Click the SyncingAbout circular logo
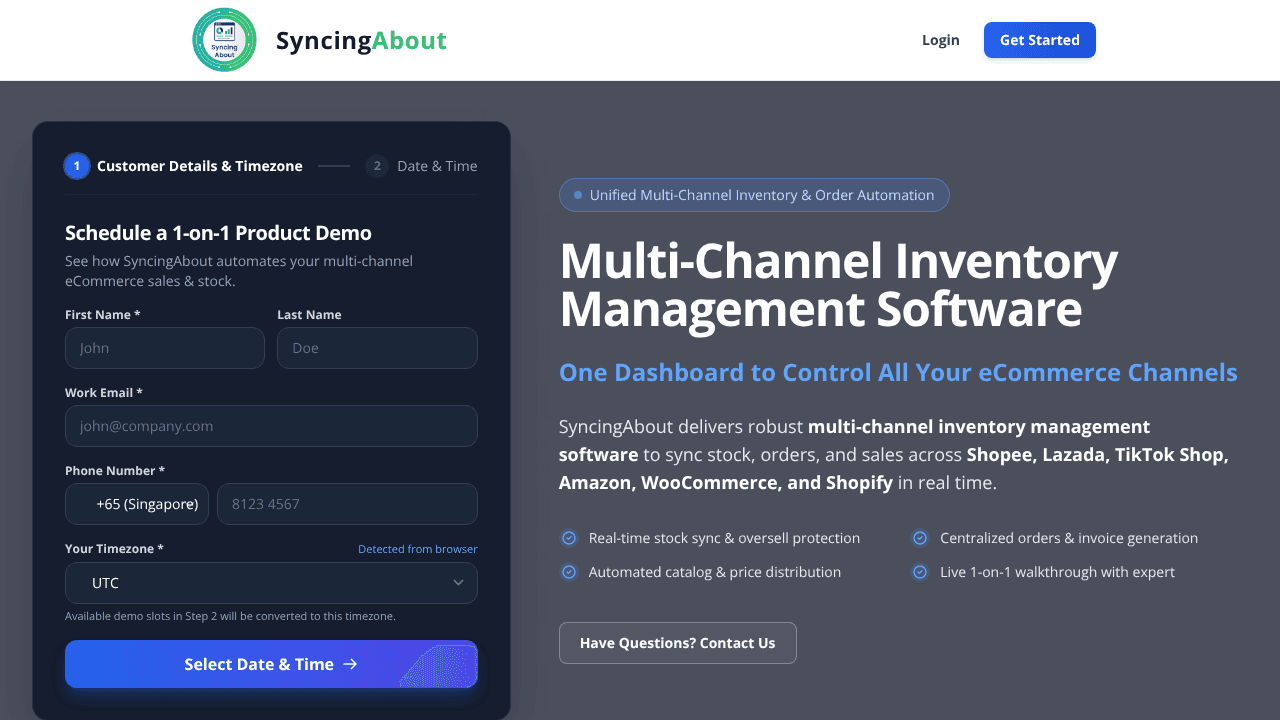 click(224, 40)
